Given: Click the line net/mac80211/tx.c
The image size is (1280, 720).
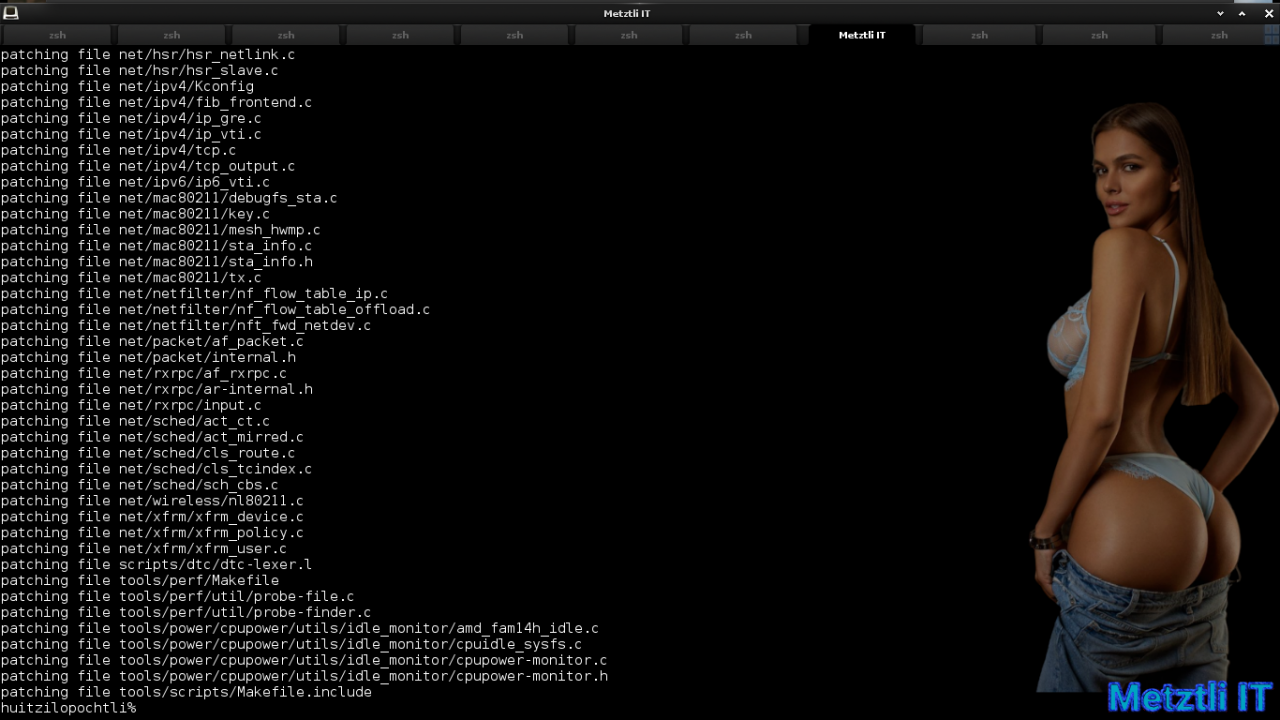Looking at the screenshot, I should click(131, 278).
